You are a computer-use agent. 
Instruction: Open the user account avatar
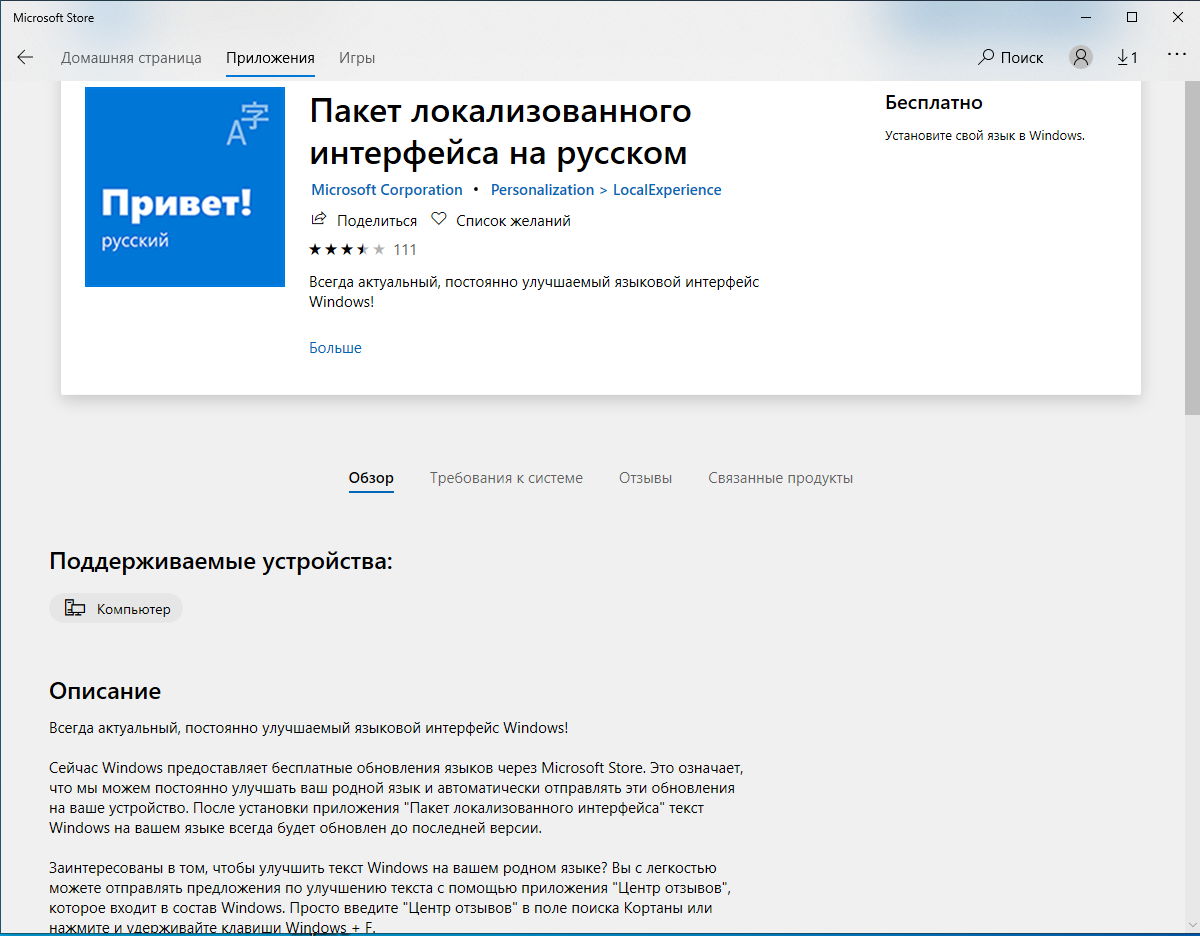(x=1081, y=57)
